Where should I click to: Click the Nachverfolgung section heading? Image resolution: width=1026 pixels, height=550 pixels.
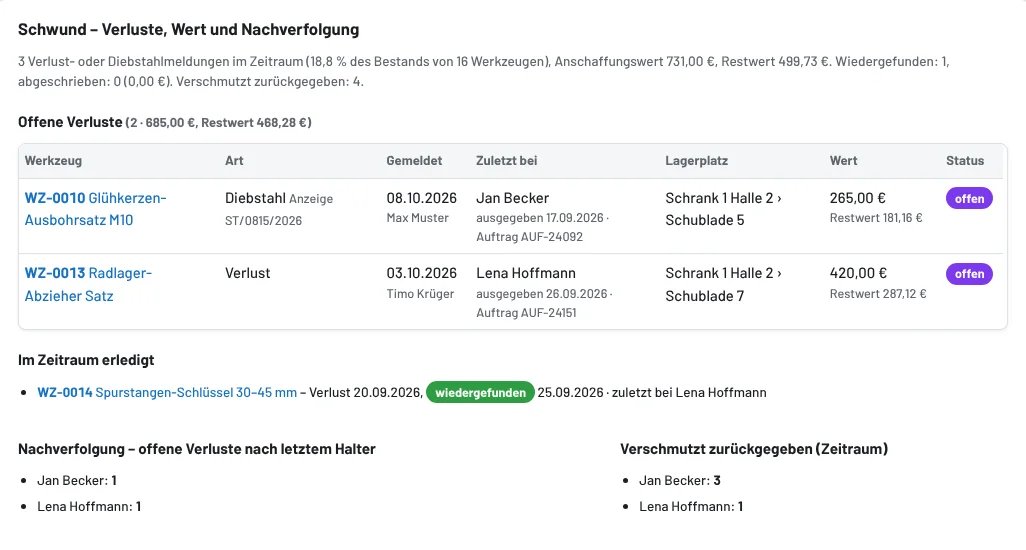(197, 449)
